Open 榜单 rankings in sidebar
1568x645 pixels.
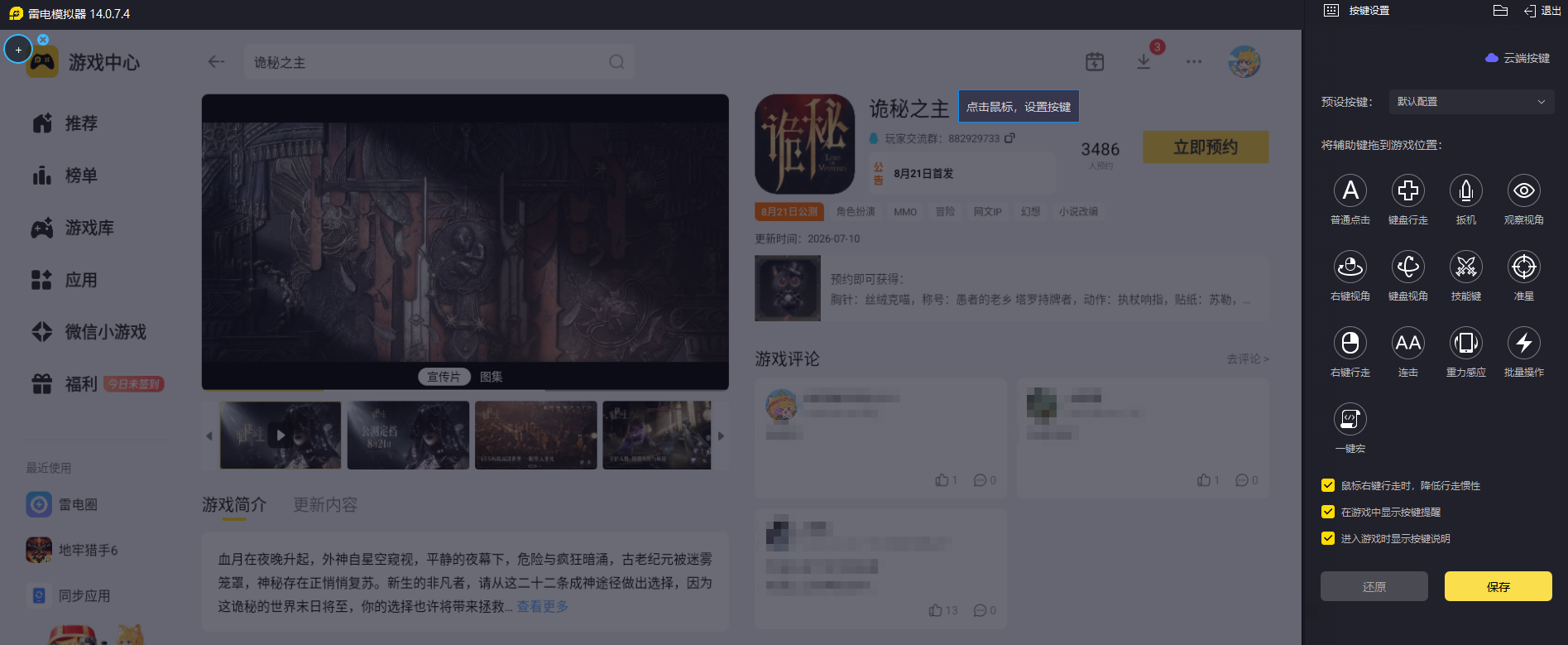click(x=65, y=176)
